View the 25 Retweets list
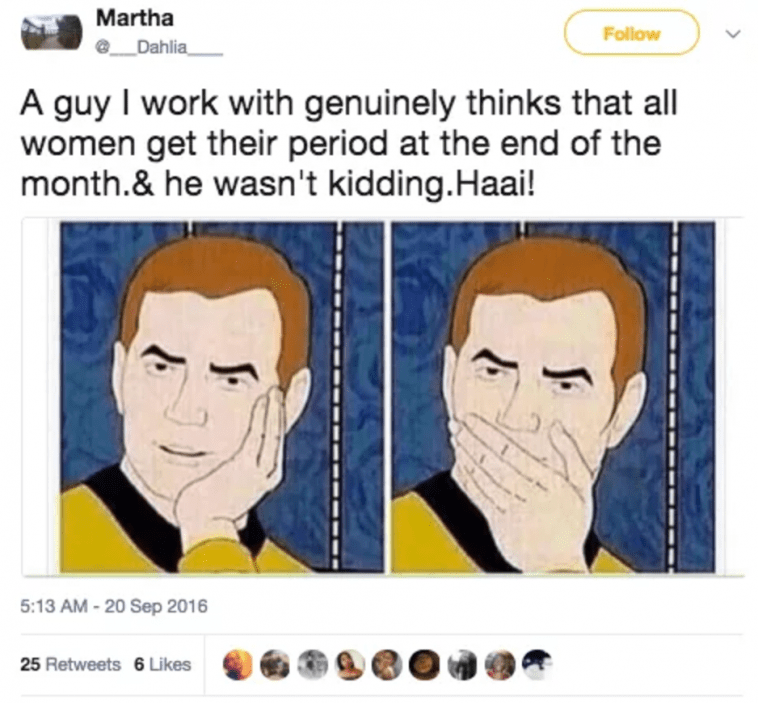The height and width of the screenshot is (703, 758). (x=70, y=664)
